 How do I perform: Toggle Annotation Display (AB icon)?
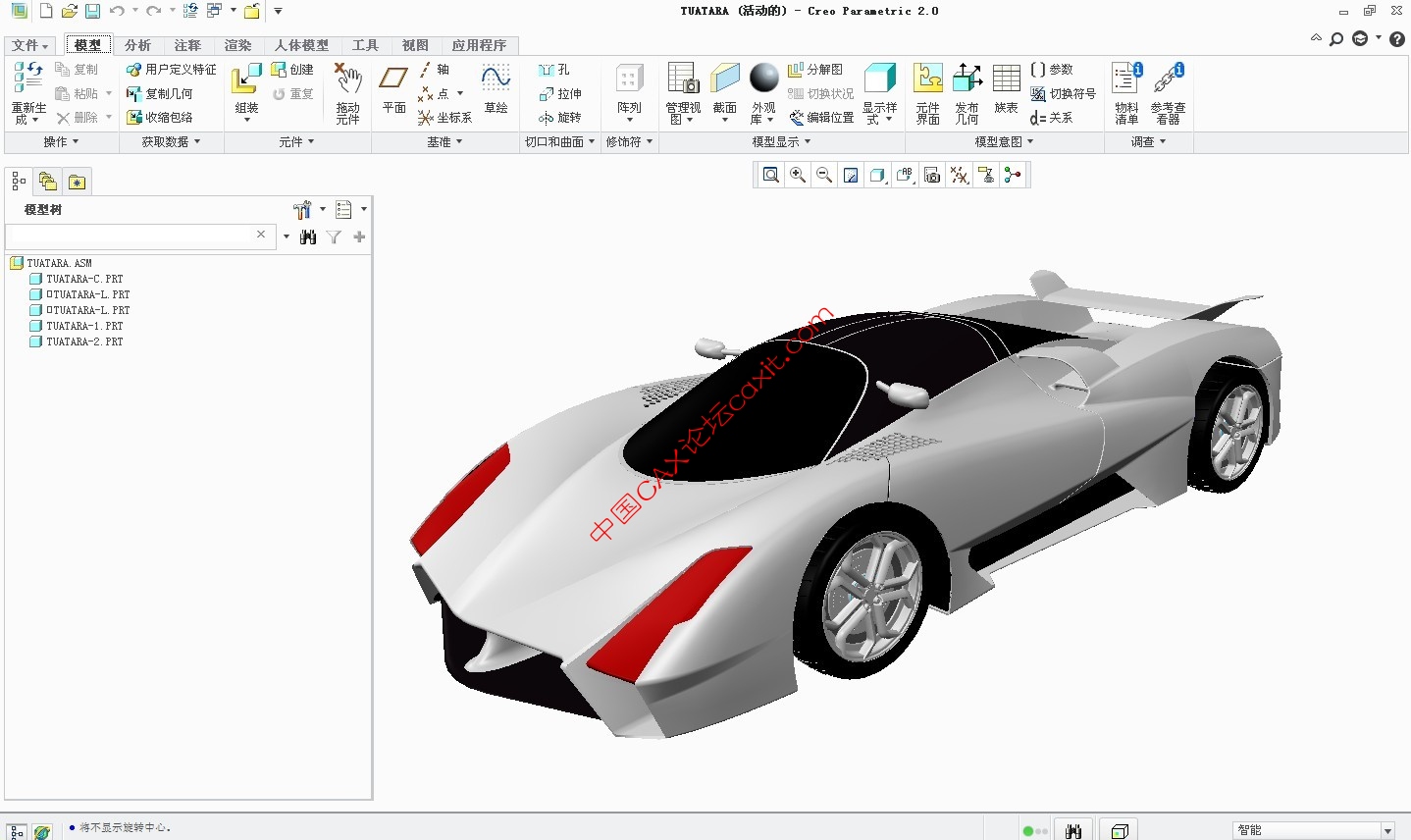(x=905, y=175)
